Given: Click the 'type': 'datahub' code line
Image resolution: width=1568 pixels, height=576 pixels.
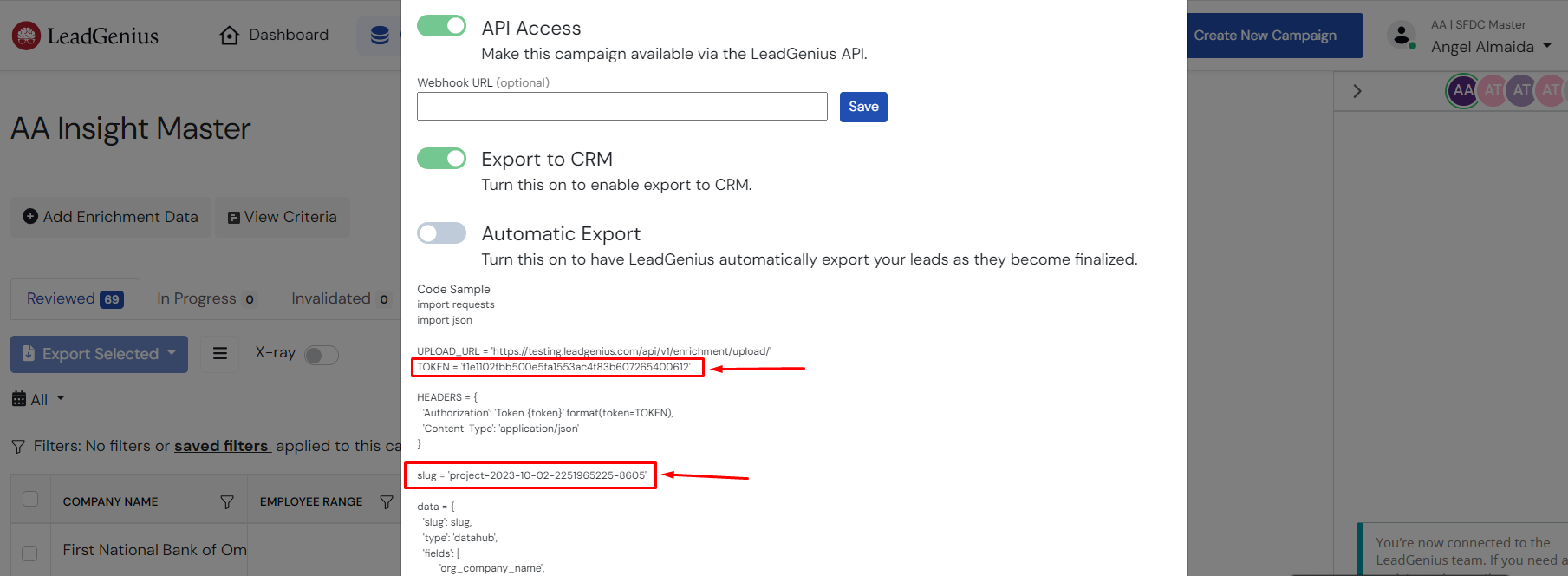Looking at the screenshot, I should coord(460,538).
